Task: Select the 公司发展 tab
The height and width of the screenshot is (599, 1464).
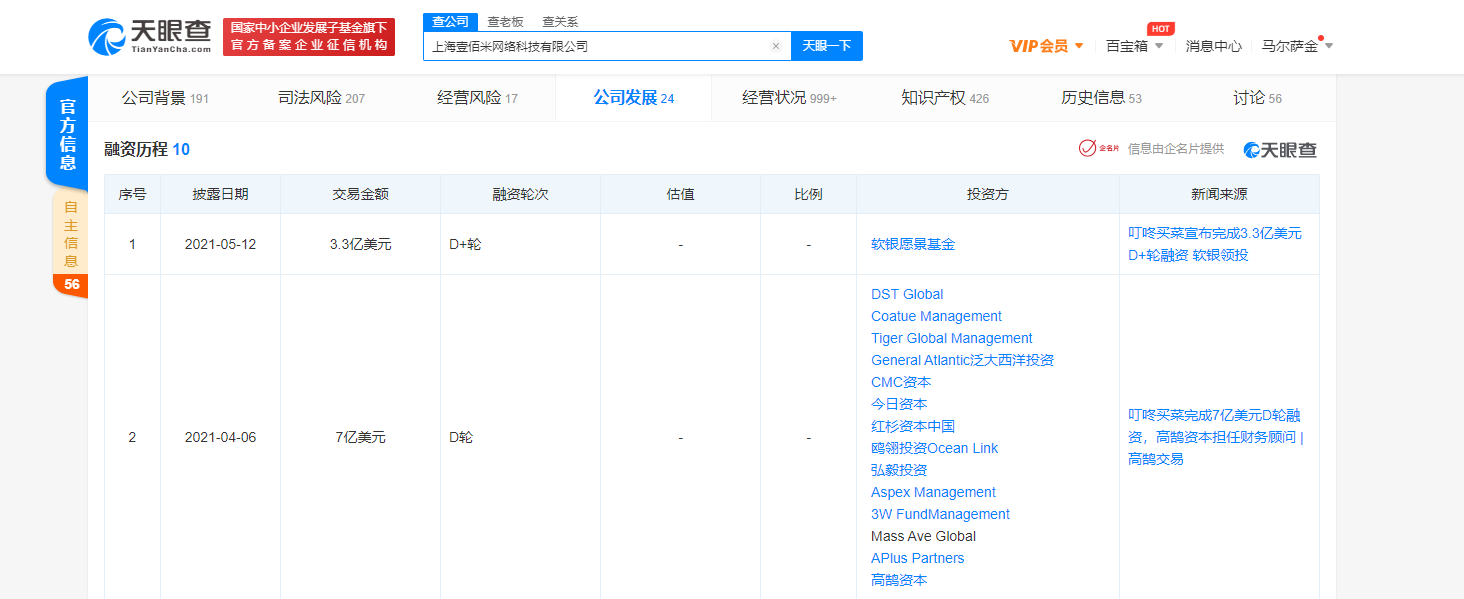Action: (633, 98)
